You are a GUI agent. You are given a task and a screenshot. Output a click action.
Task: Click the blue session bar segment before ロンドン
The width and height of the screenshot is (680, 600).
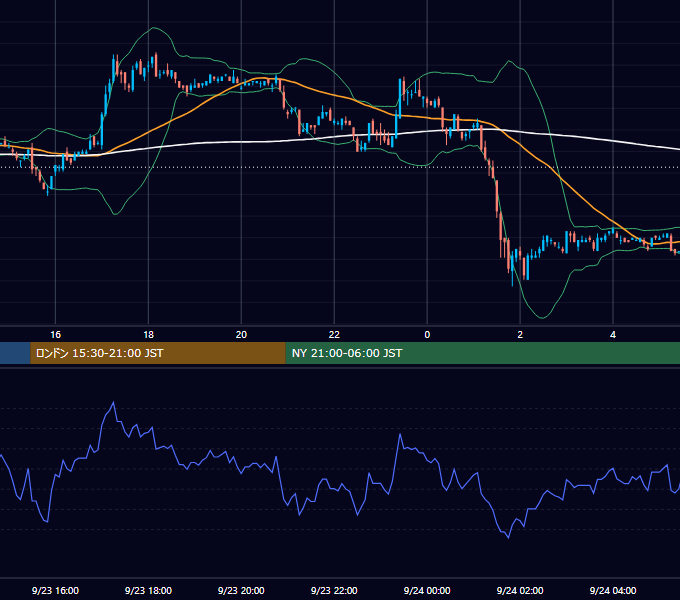pos(15,353)
